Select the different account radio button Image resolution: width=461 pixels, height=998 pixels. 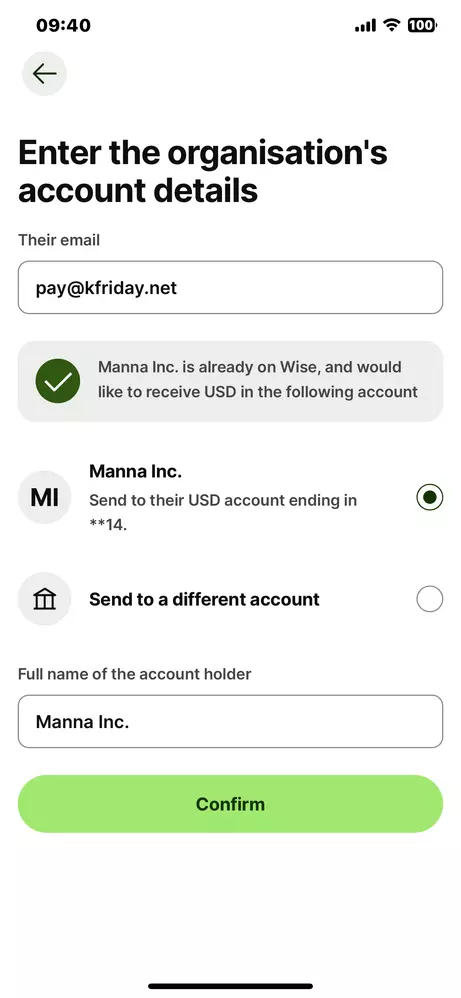coord(430,599)
